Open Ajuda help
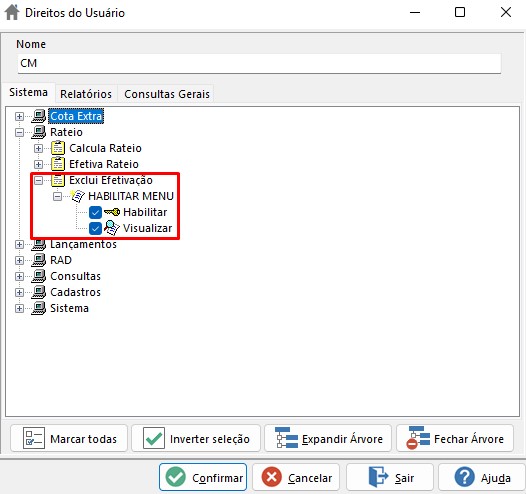Image resolution: width=526 pixels, height=494 pixels. [x=482, y=477]
